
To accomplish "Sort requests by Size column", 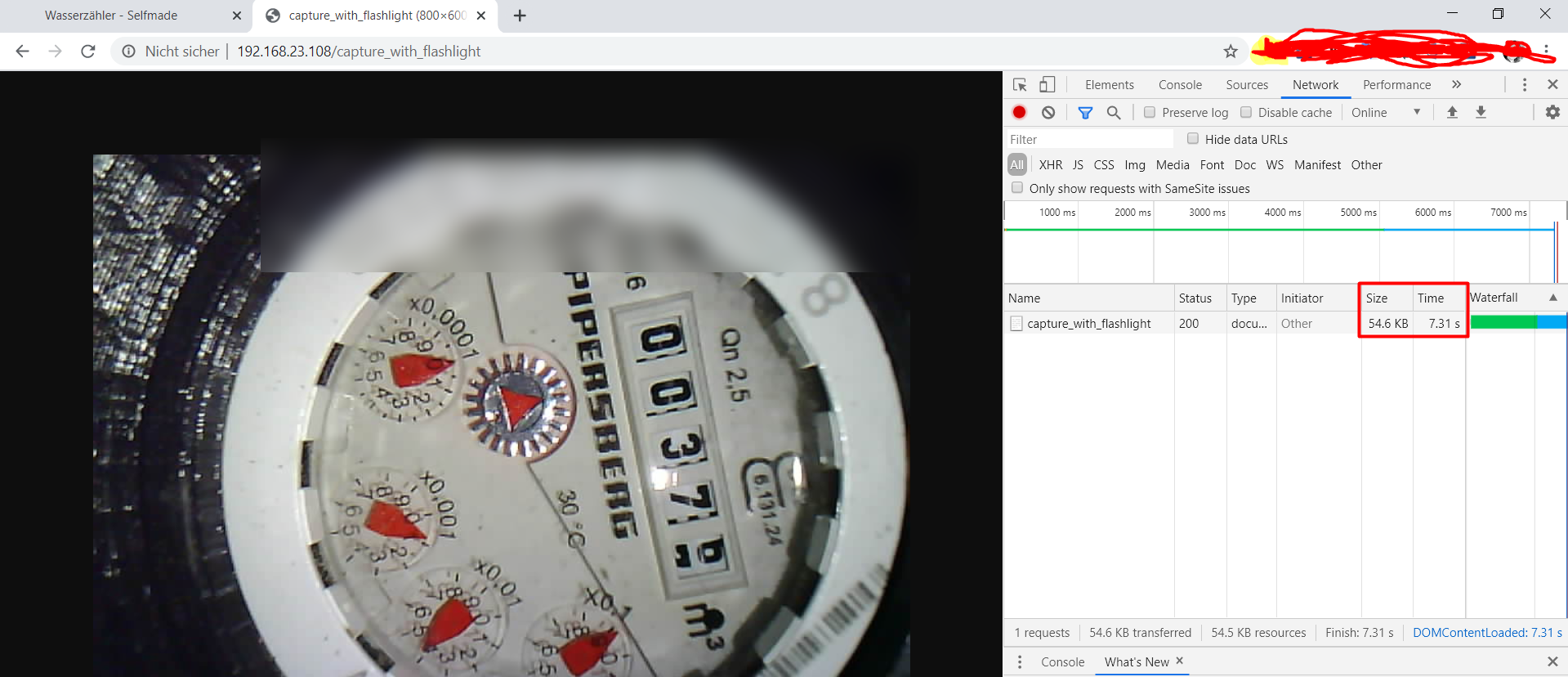I will coord(1387,298).
